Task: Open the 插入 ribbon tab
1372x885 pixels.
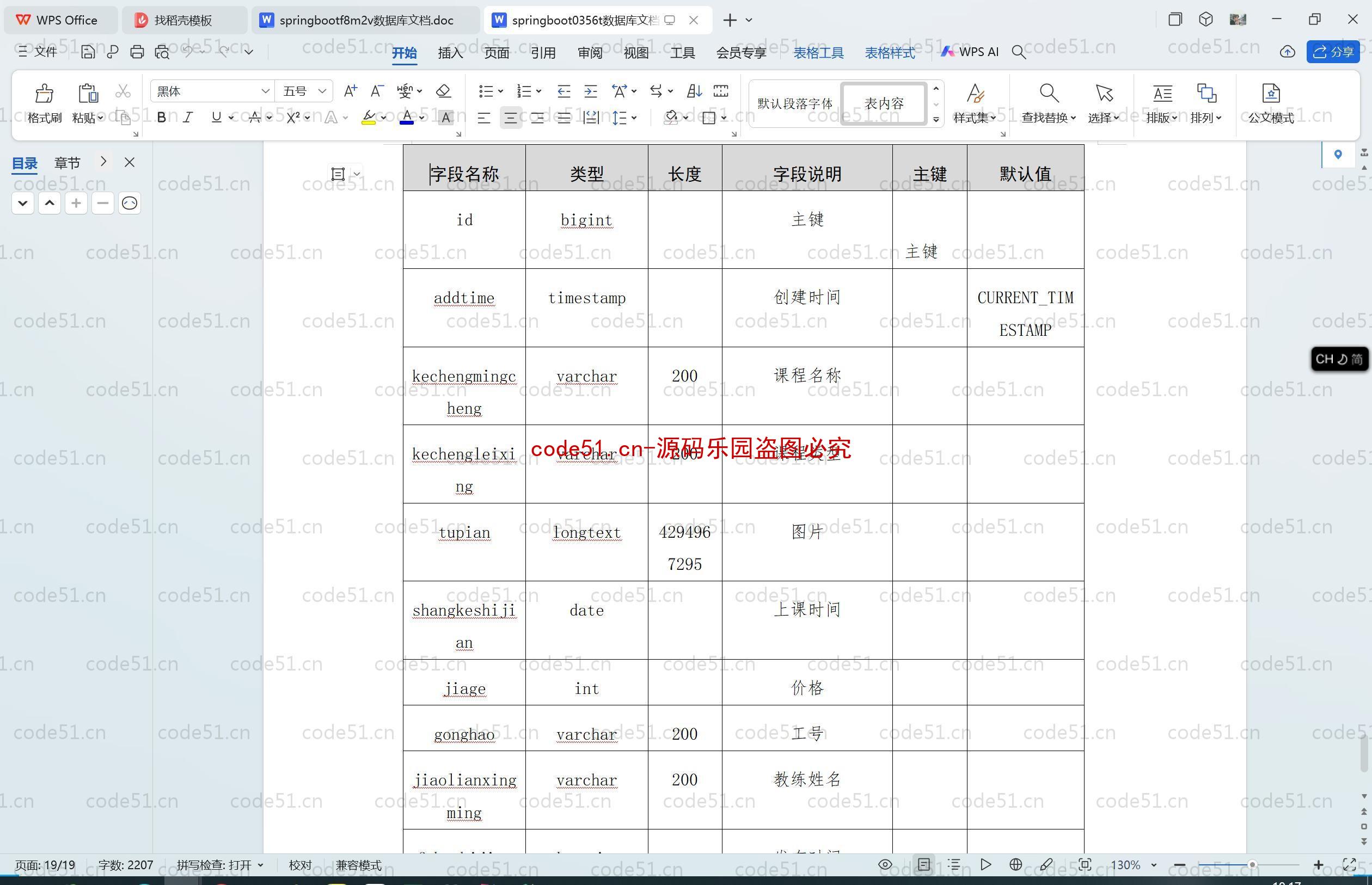Action: click(450, 52)
